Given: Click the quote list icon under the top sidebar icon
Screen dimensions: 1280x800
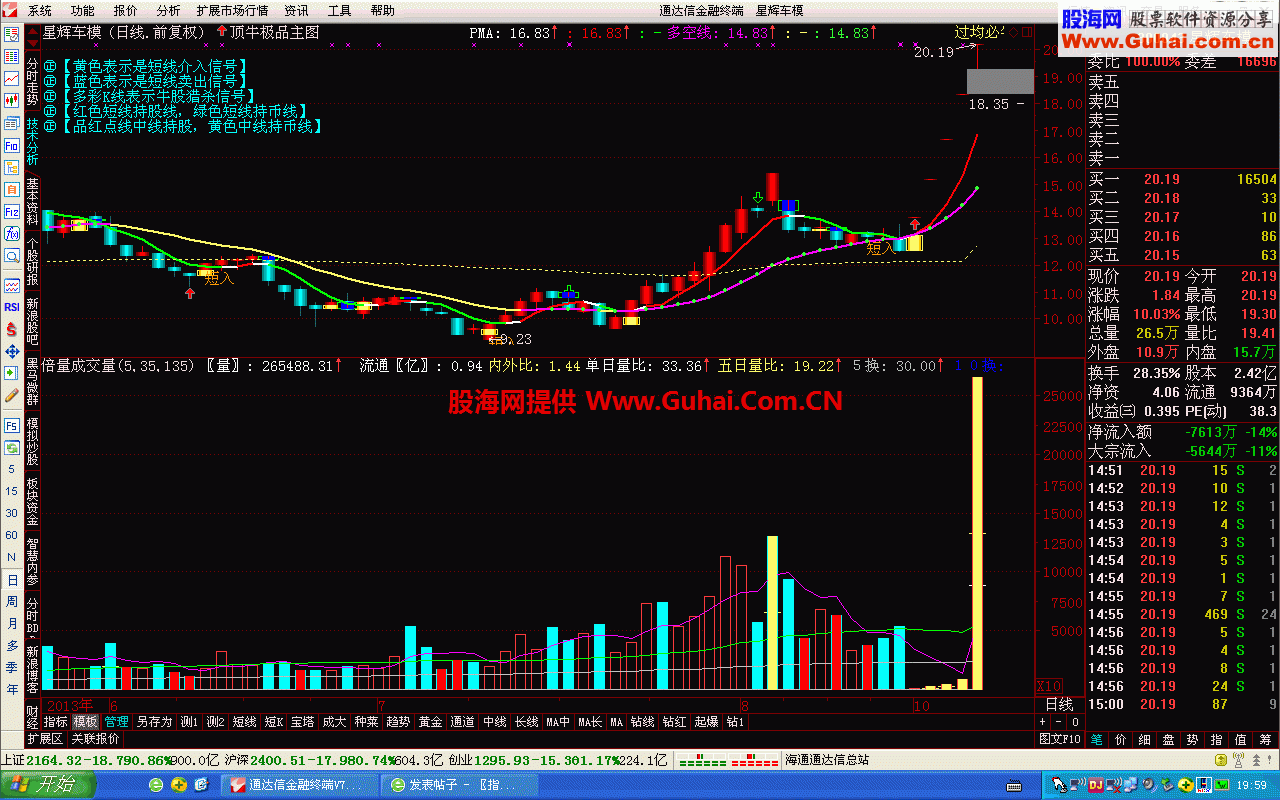Looking at the screenshot, I should [12, 56].
